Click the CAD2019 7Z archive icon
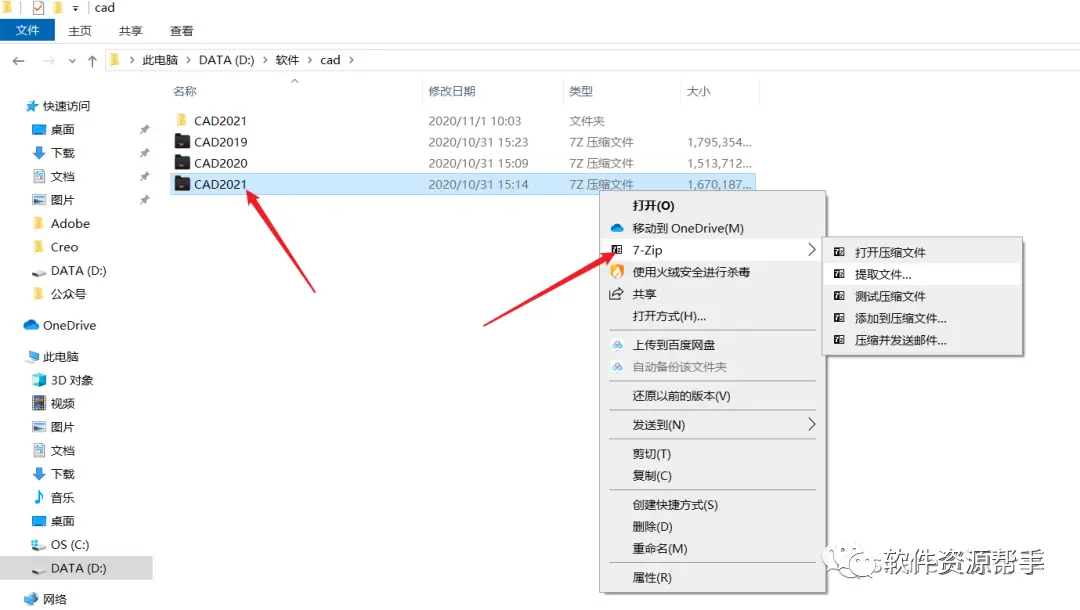The height and width of the screenshot is (610, 1080). [x=182, y=141]
